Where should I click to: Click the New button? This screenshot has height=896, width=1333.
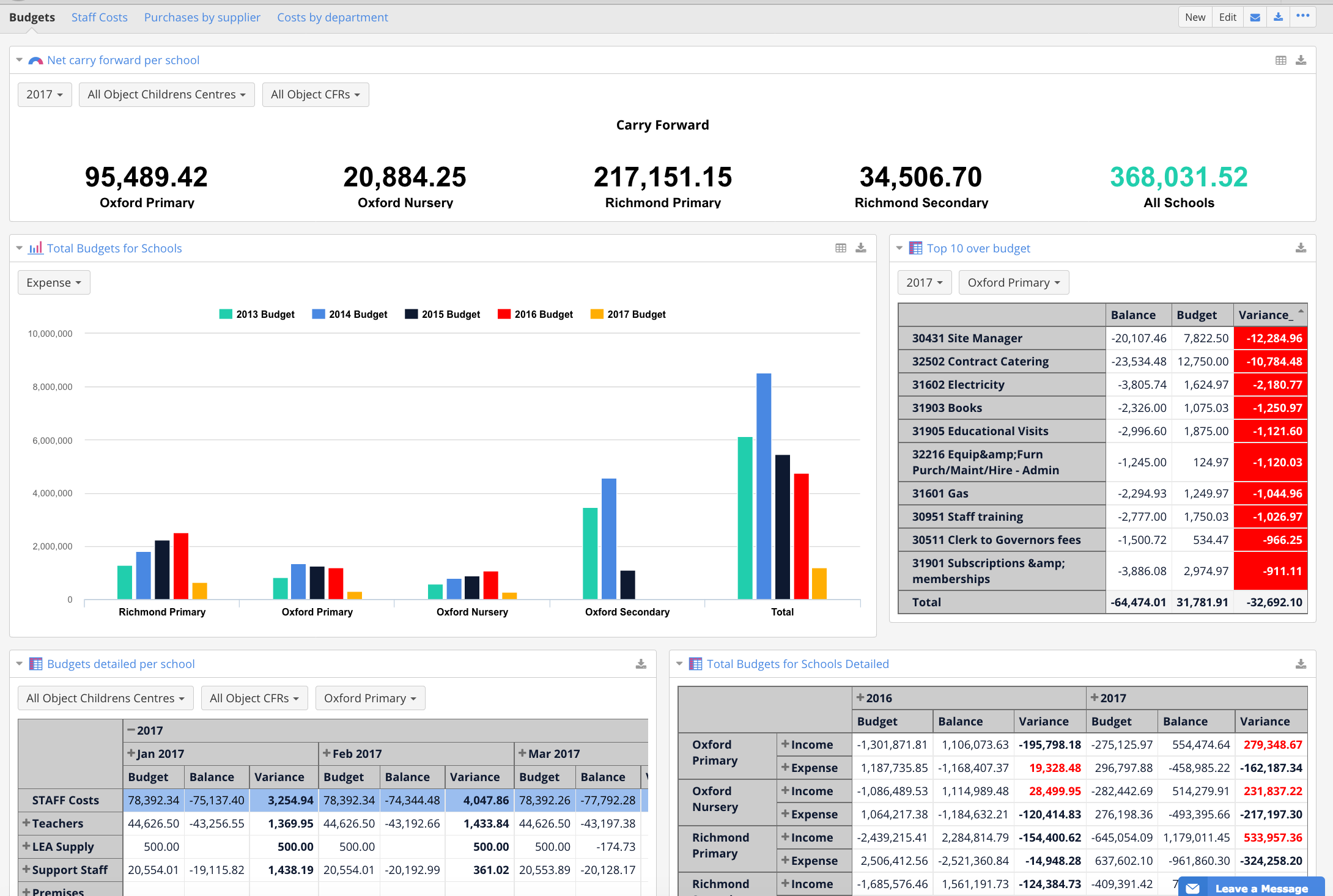click(1195, 17)
